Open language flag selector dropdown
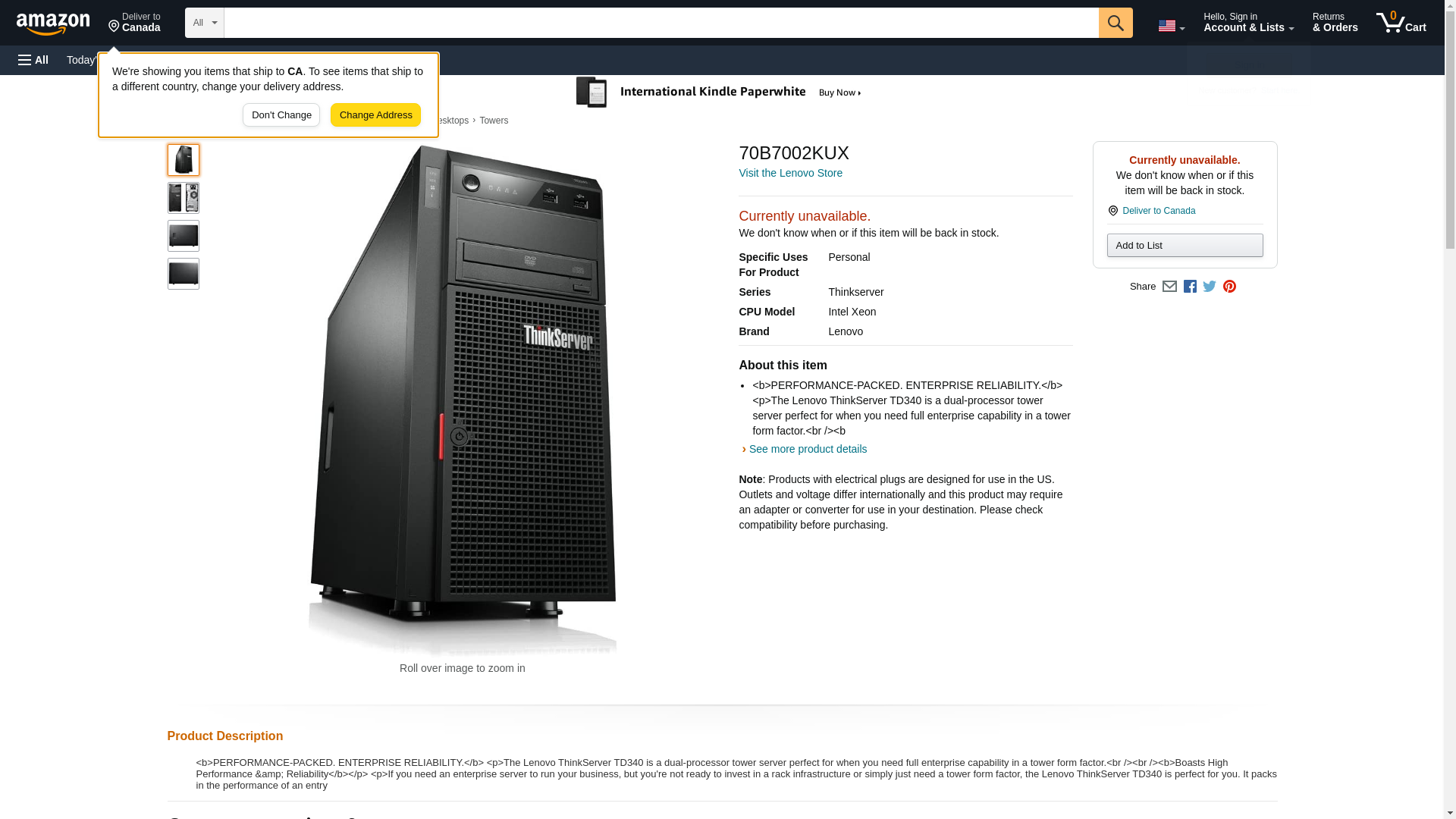Viewport: 1456px width, 819px height. [x=1171, y=26]
